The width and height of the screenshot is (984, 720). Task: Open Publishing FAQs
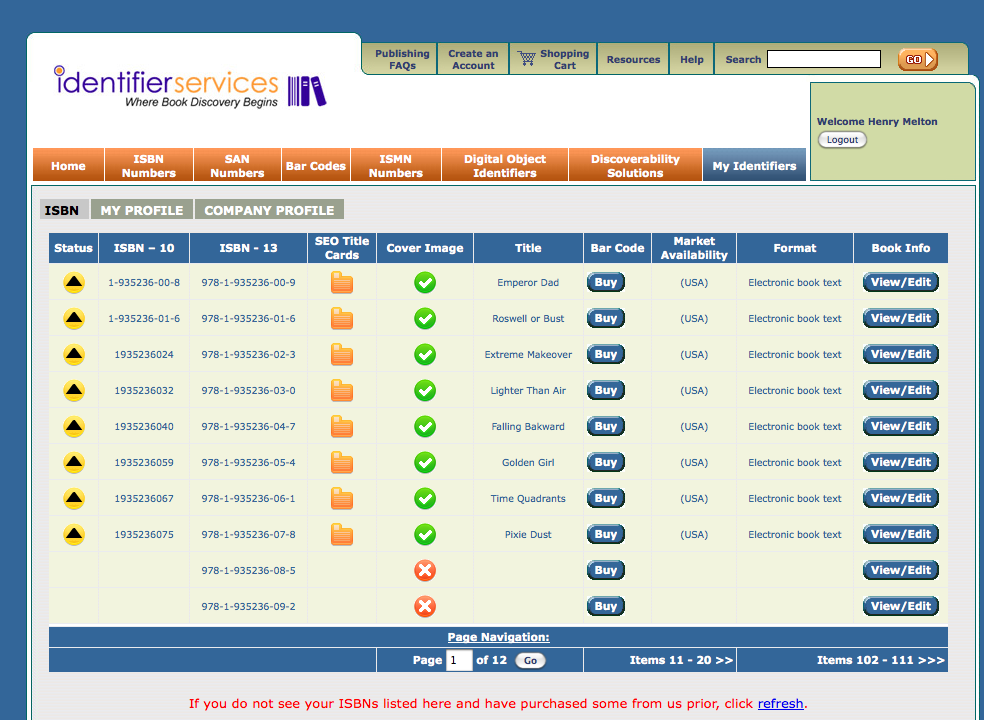click(x=402, y=60)
